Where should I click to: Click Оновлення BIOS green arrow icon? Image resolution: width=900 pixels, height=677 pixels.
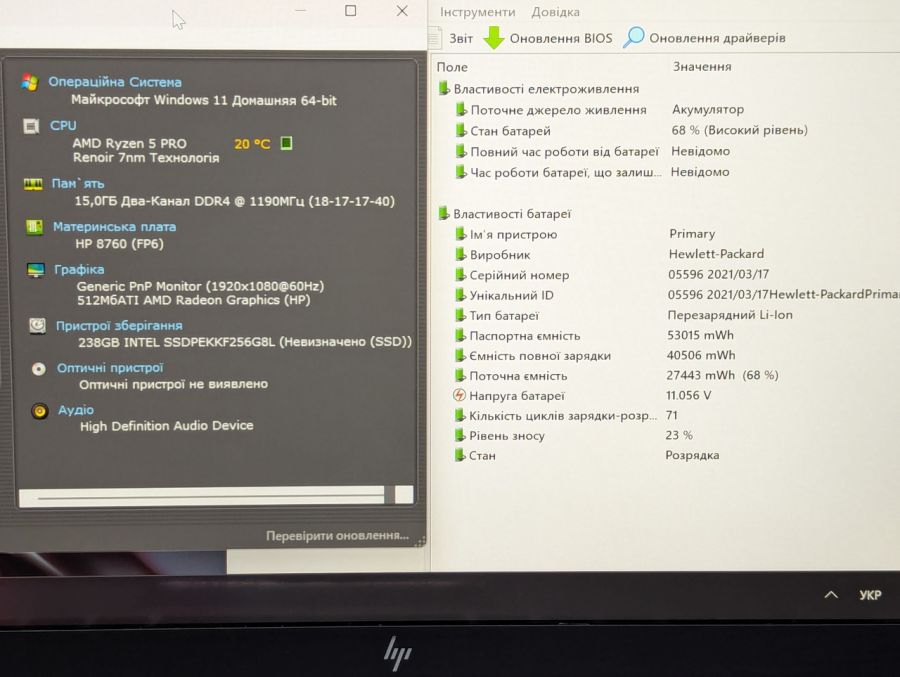[x=494, y=38]
